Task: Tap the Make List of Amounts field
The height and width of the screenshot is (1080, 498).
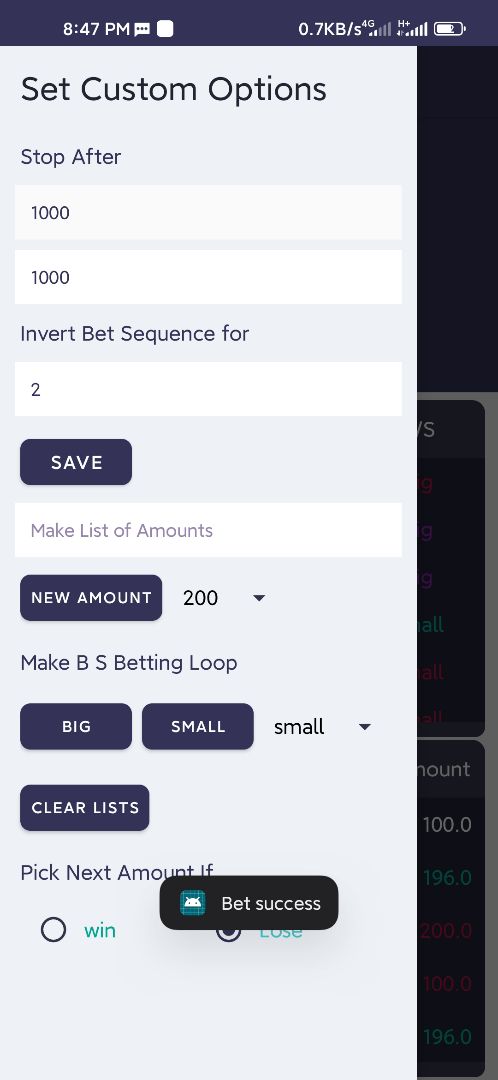Action: 208,530
